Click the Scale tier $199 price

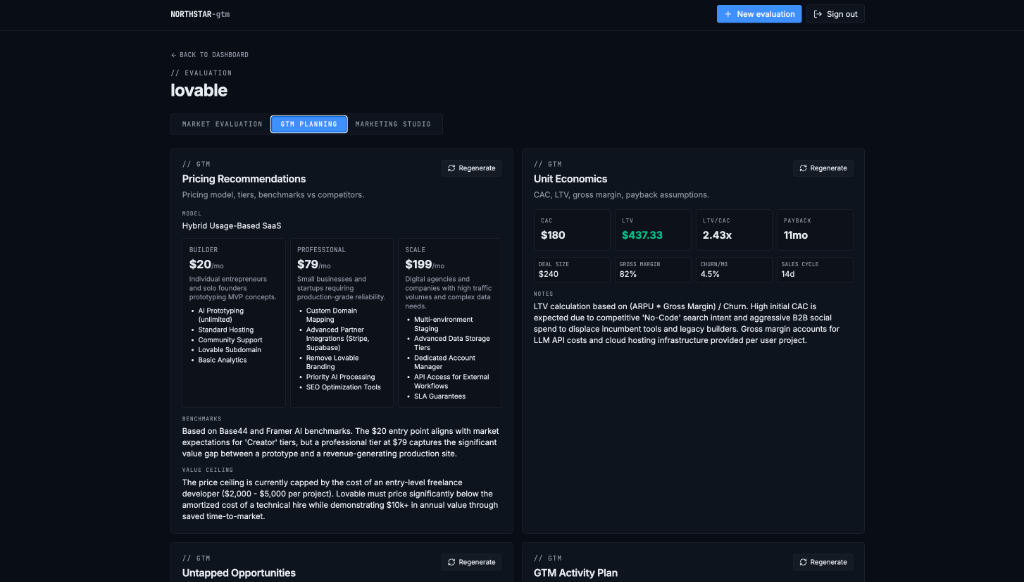pos(419,265)
